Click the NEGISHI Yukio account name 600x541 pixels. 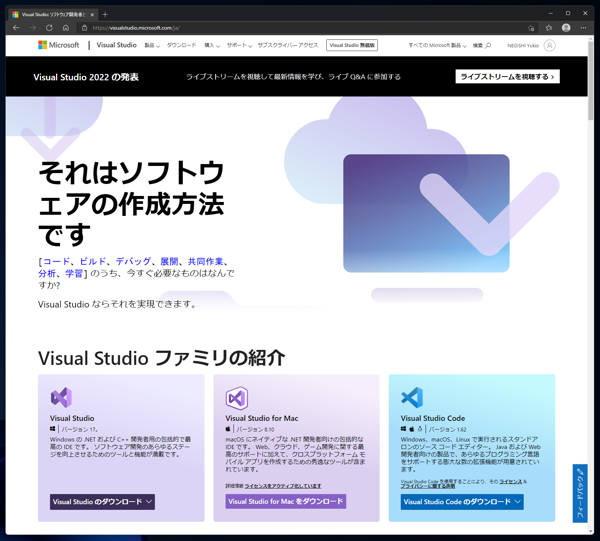pyautogui.click(x=523, y=45)
